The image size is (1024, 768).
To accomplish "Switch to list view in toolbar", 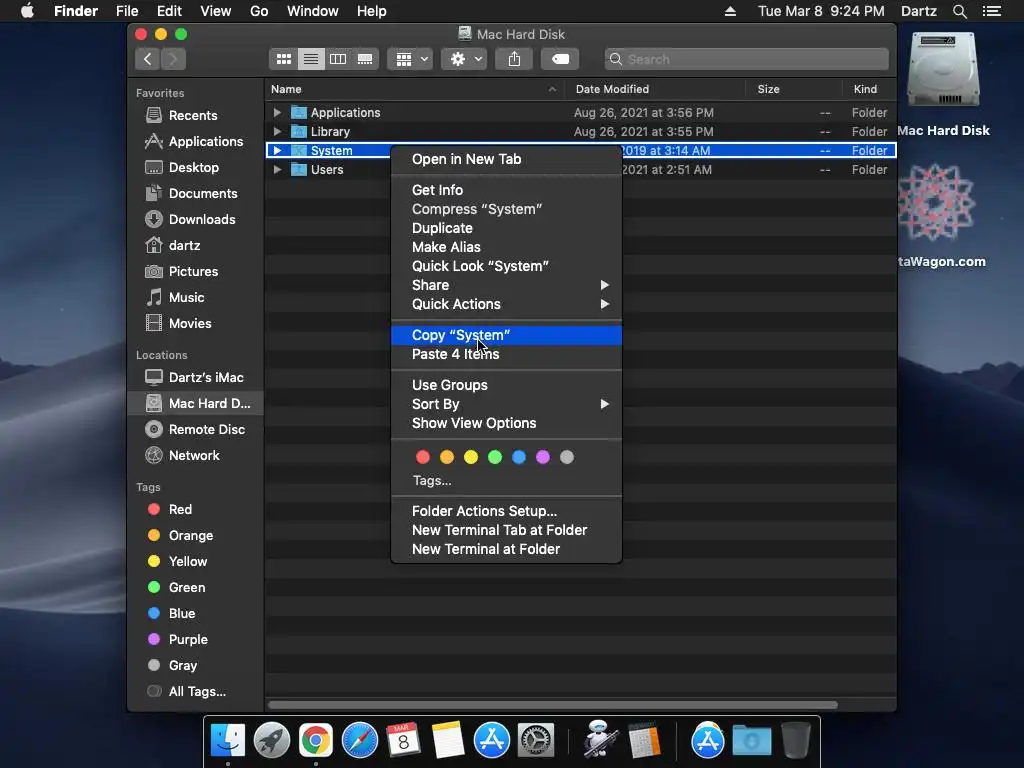I will (x=311, y=59).
